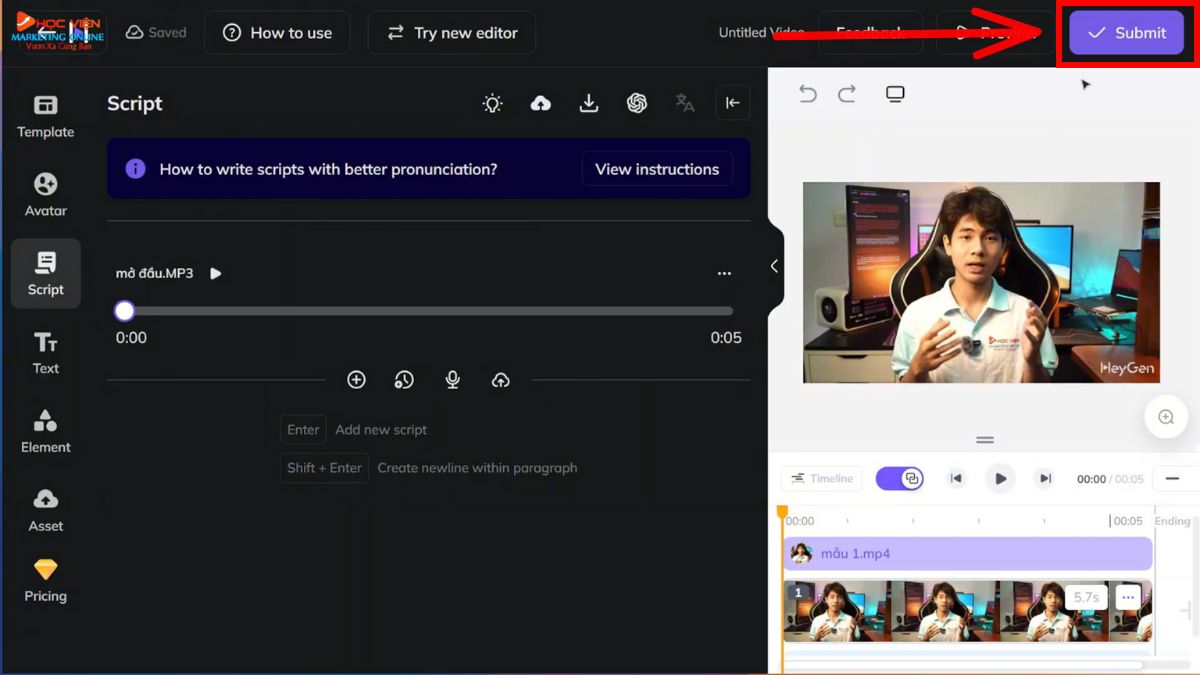Click the Undo arrow
Image resolution: width=1200 pixels, height=675 pixels.
808,94
